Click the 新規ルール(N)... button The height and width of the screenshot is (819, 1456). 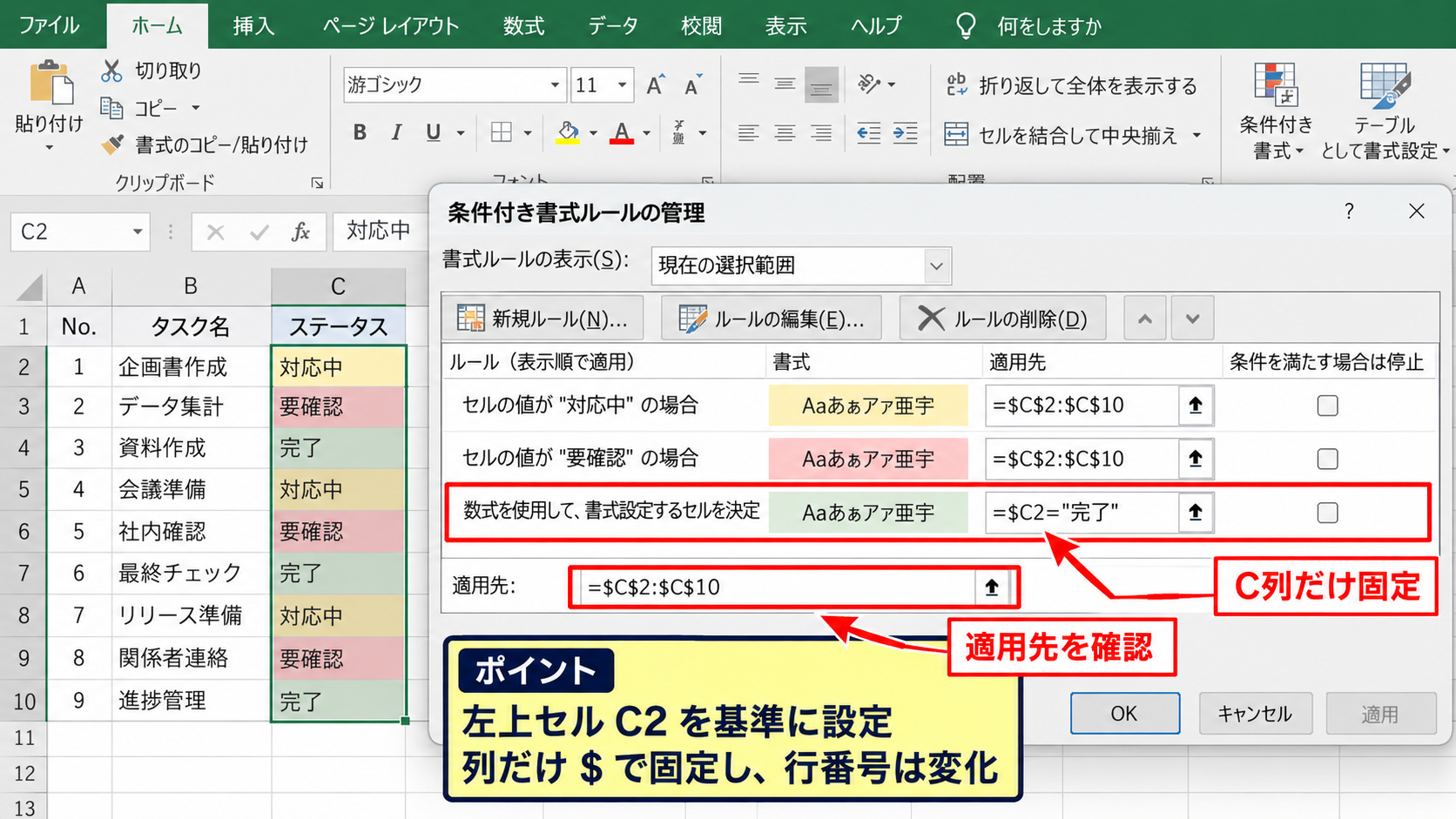tap(543, 319)
